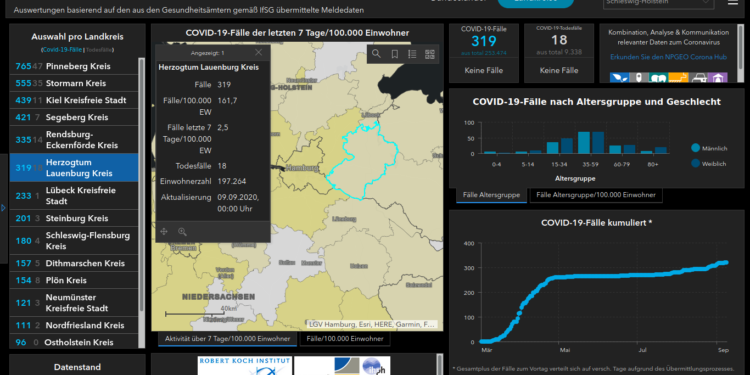750x375 pixels.
Task: Select Ostholstein Kreis
Action: click(74, 342)
